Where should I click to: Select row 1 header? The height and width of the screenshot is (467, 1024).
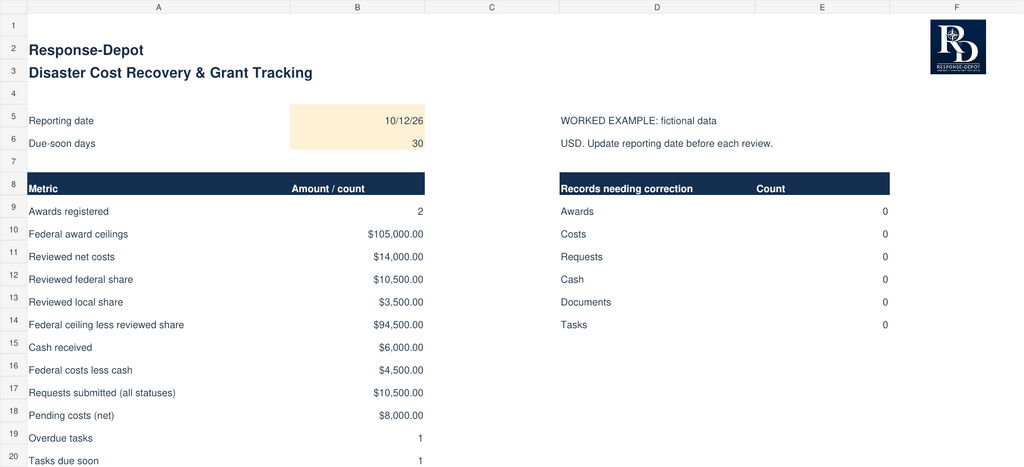[14, 25]
